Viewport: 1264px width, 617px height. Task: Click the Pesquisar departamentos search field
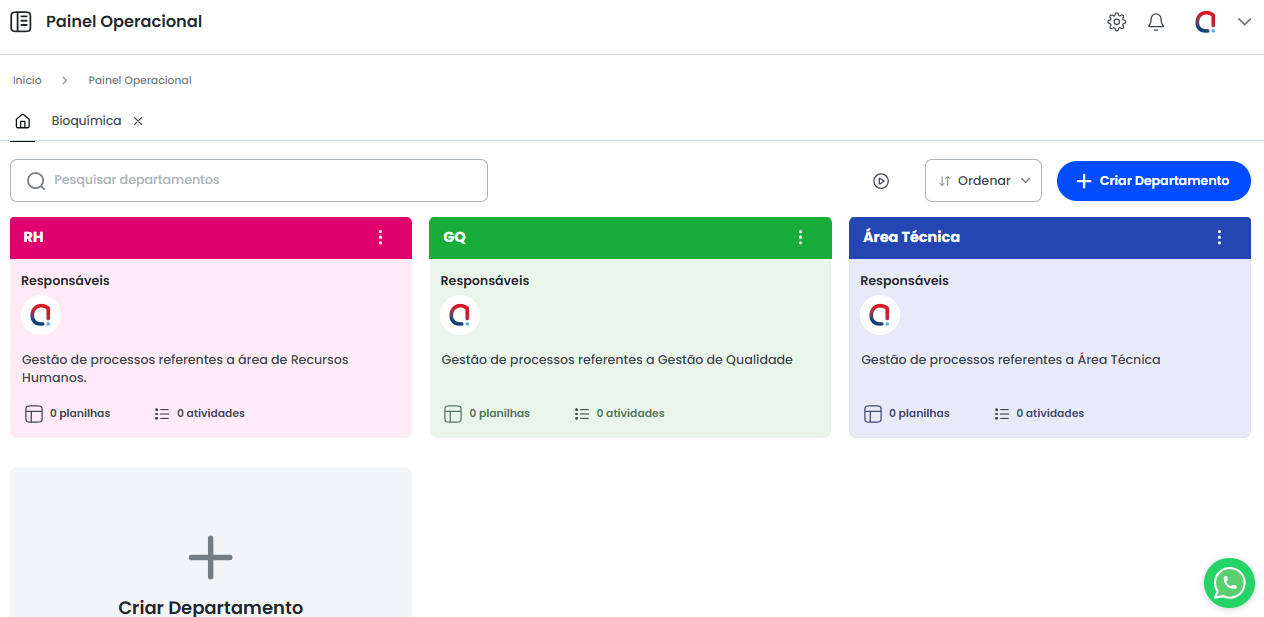point(249,181)
